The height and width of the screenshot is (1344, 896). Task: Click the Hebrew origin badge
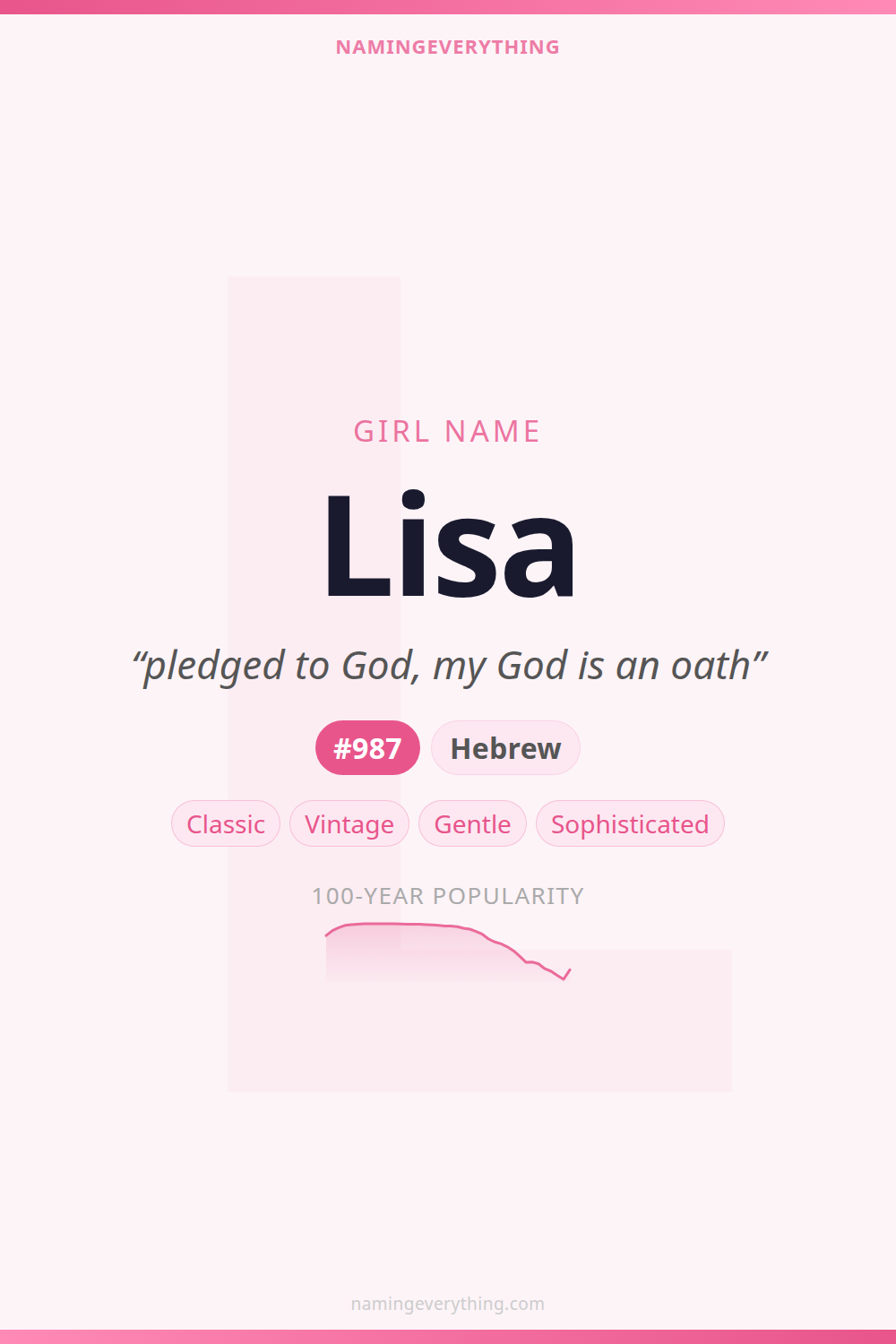coord(505,748)
